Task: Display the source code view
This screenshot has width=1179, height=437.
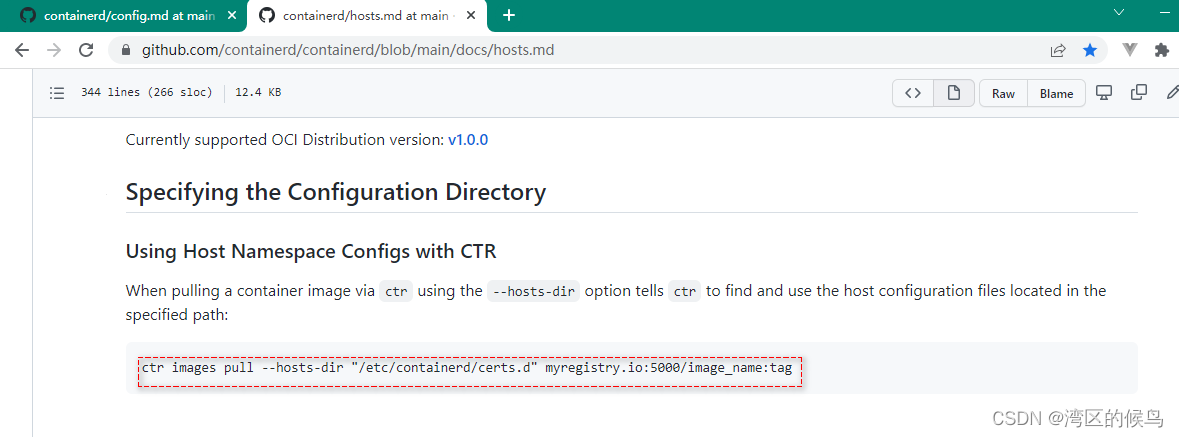Action: click(913, 93)
